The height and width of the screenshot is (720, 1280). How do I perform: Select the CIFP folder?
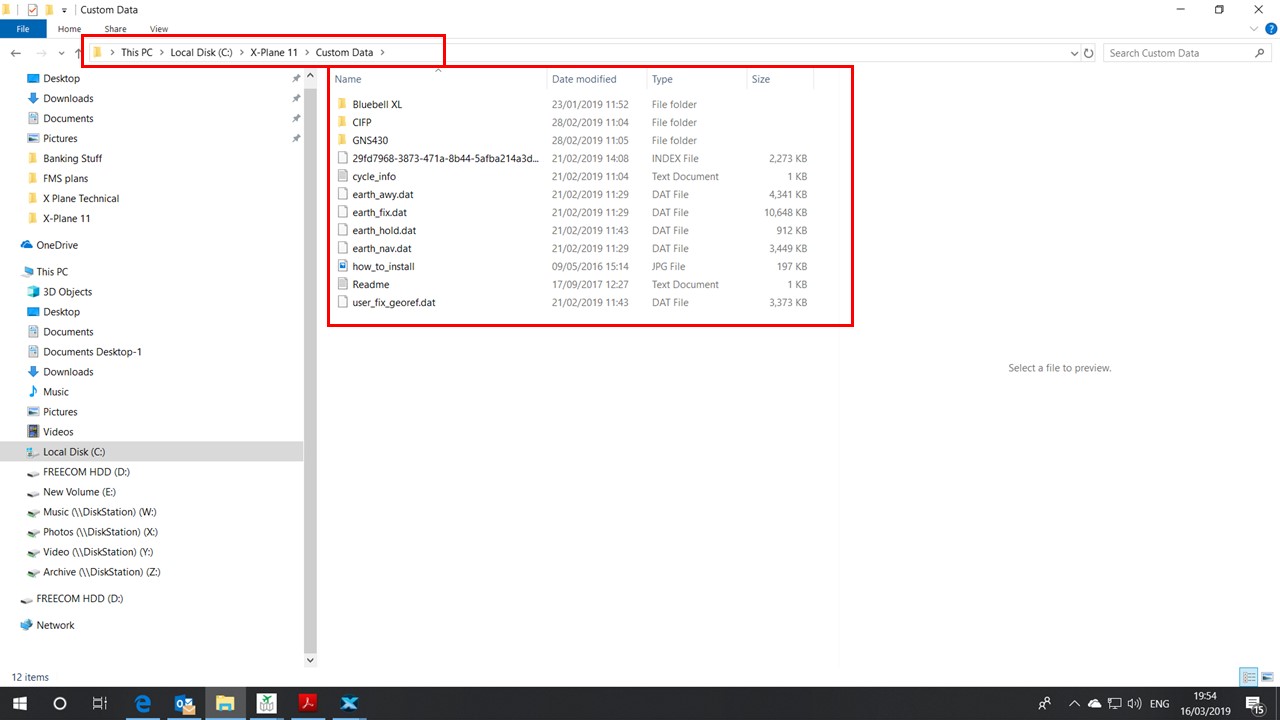point(361,122)
